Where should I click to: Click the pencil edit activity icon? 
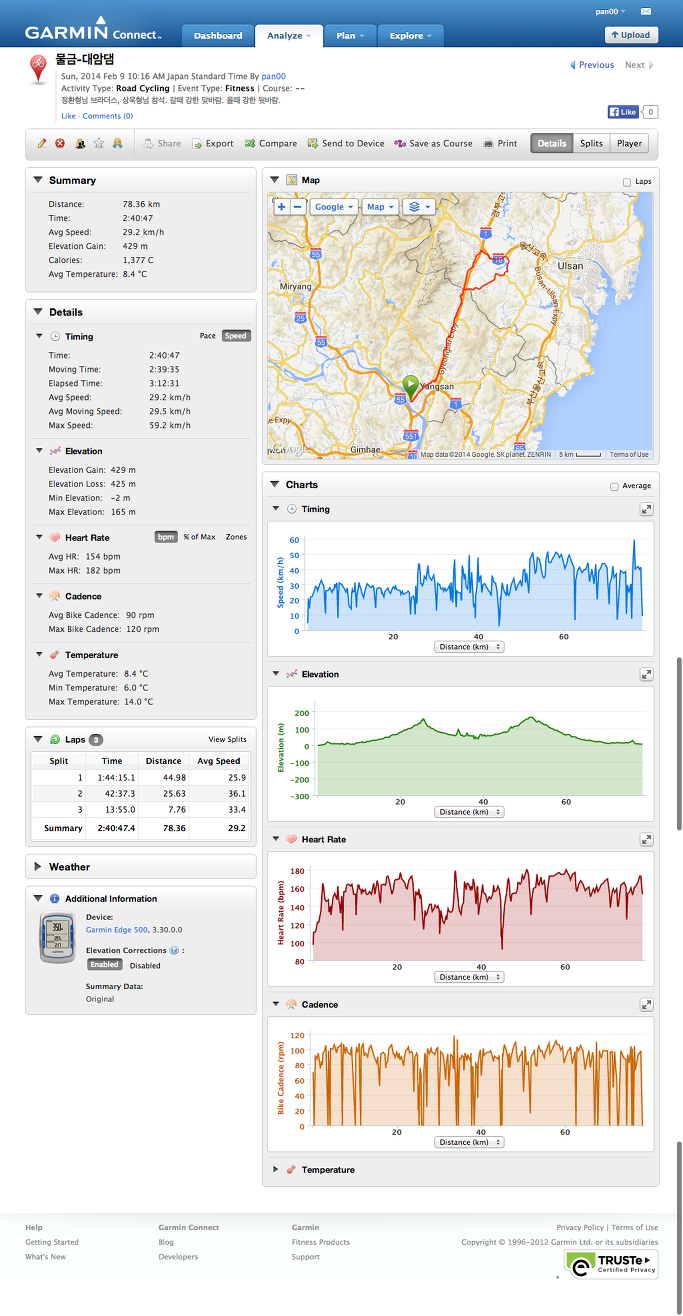(42, 144)
